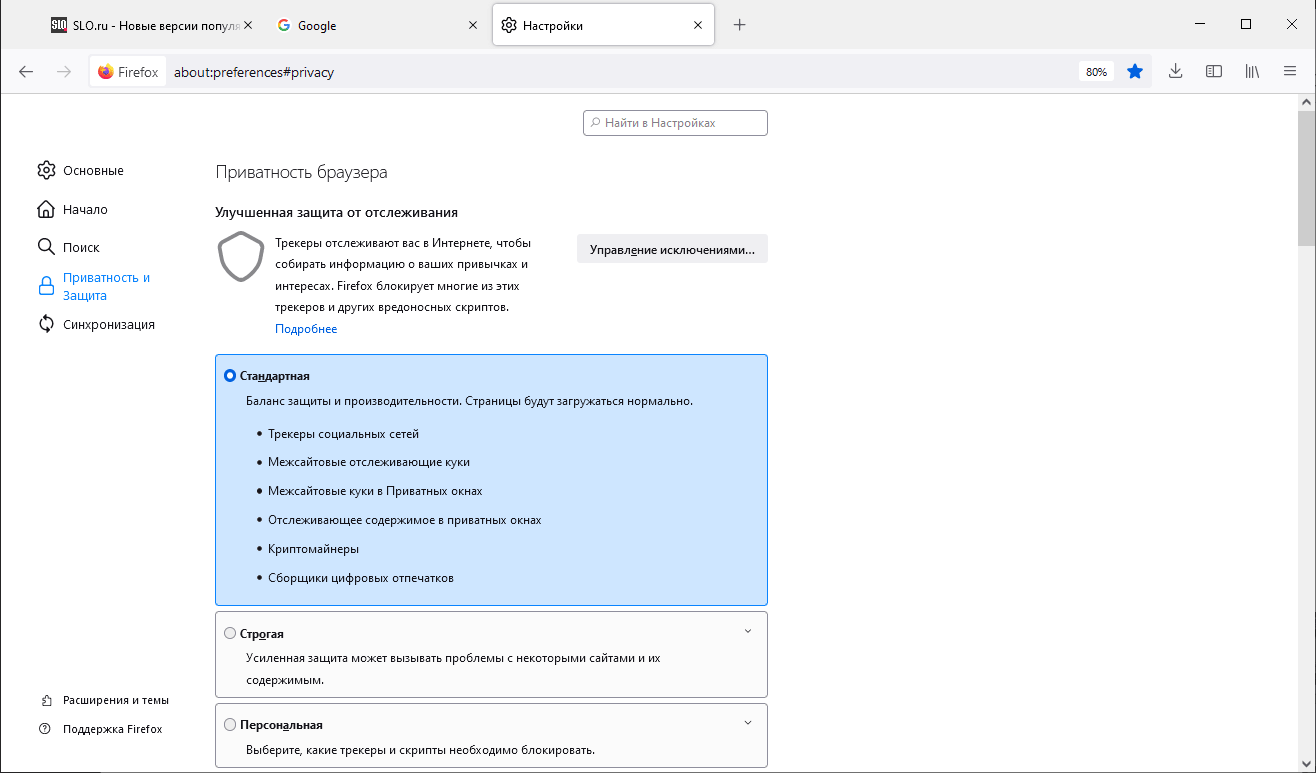The image size is (1316, 773).
Task: Minimize the Firefox window
Action: [1200, 24]
